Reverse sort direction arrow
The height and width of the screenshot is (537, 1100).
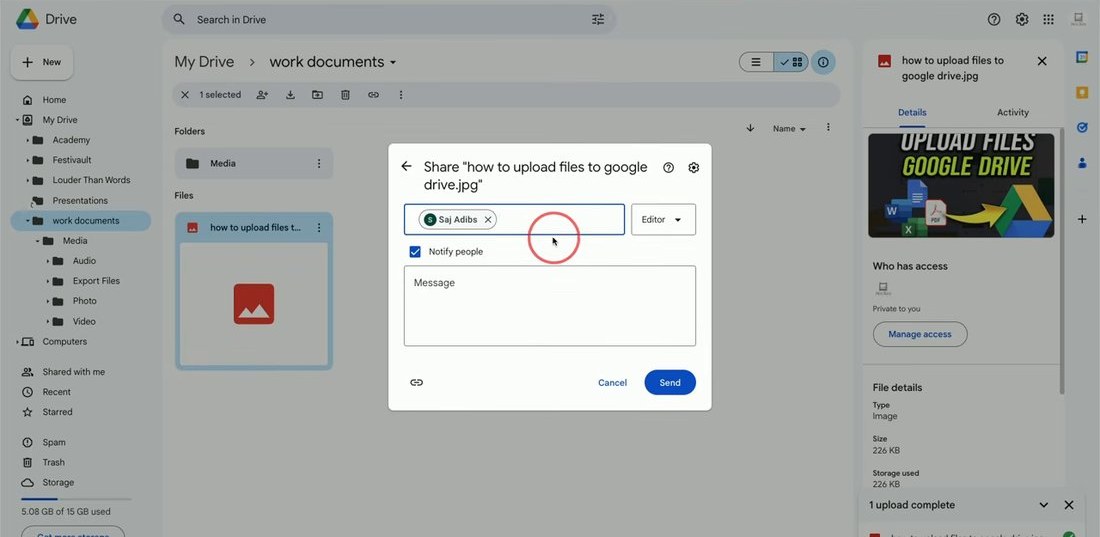coord(750,128)
